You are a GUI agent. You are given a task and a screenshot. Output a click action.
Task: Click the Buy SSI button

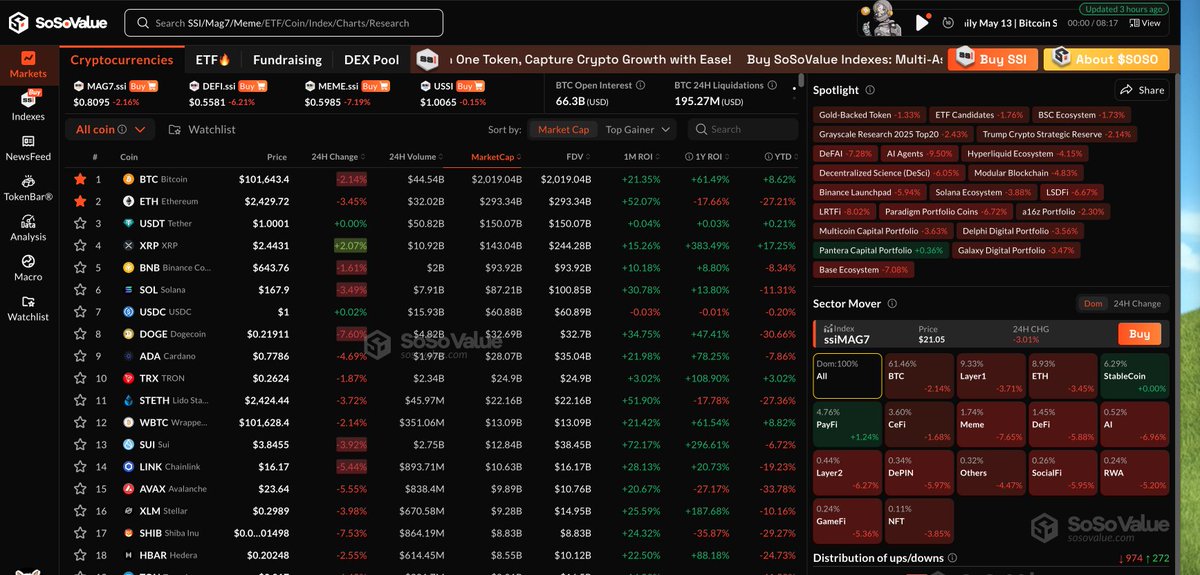992,60
